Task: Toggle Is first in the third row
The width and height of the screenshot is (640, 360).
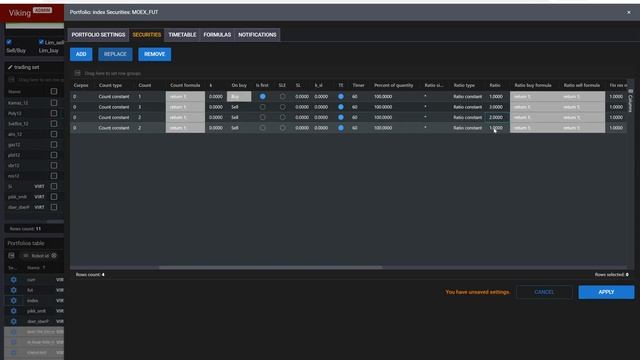Action: (262, 118)
